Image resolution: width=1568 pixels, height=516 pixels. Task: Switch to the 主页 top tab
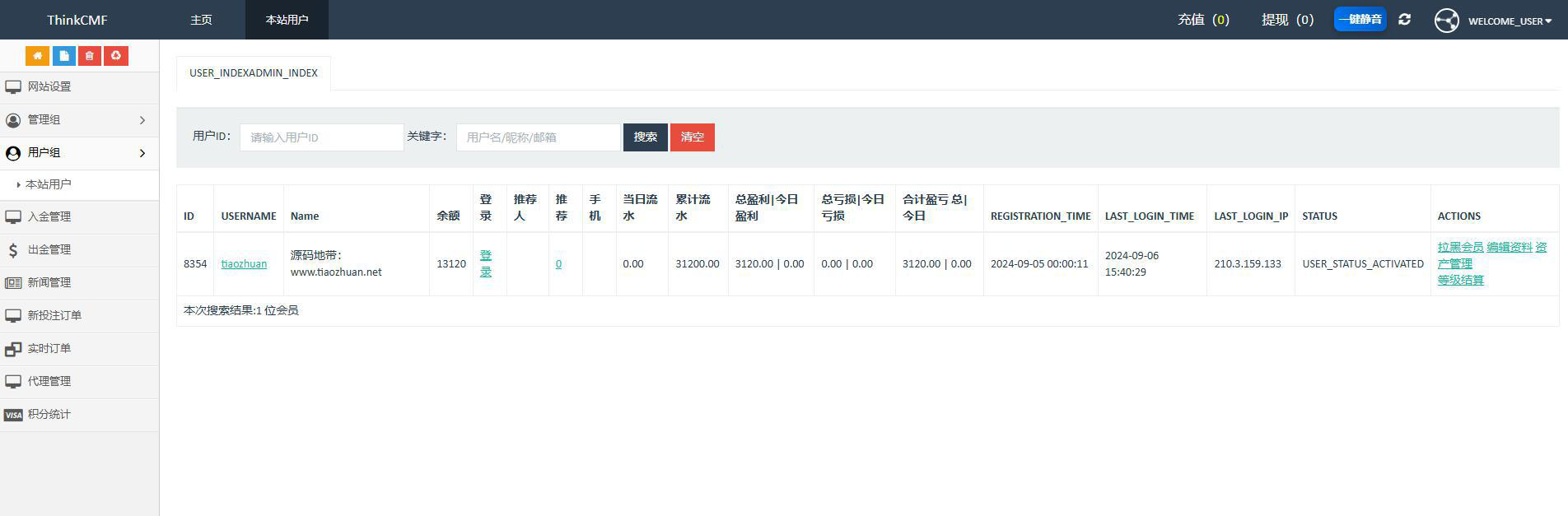[x=202, y=20]
